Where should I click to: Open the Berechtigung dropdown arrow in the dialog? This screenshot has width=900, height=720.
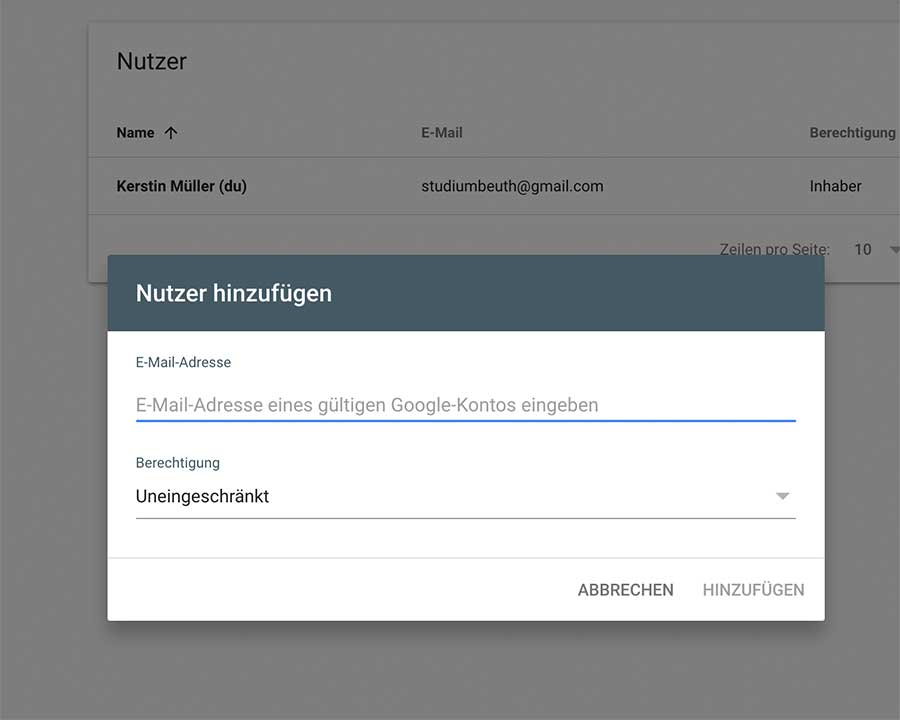[783, 495]
